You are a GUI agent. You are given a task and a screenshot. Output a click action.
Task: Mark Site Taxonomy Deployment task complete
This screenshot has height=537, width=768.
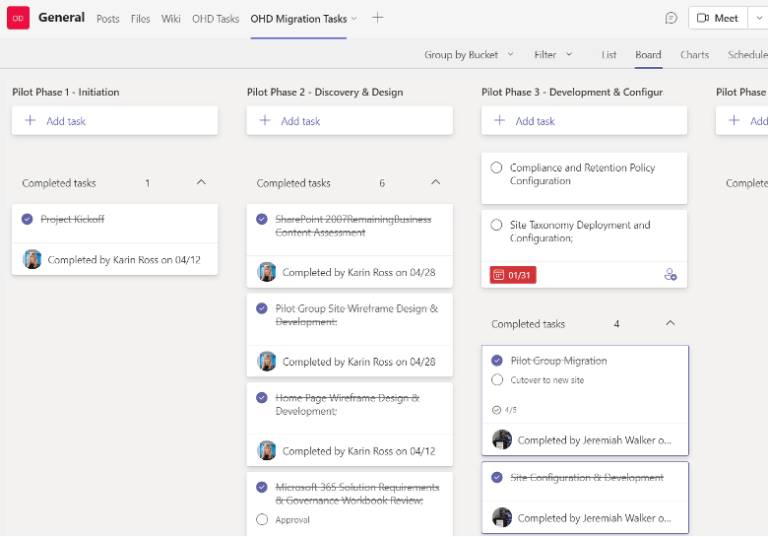[496, 225]
